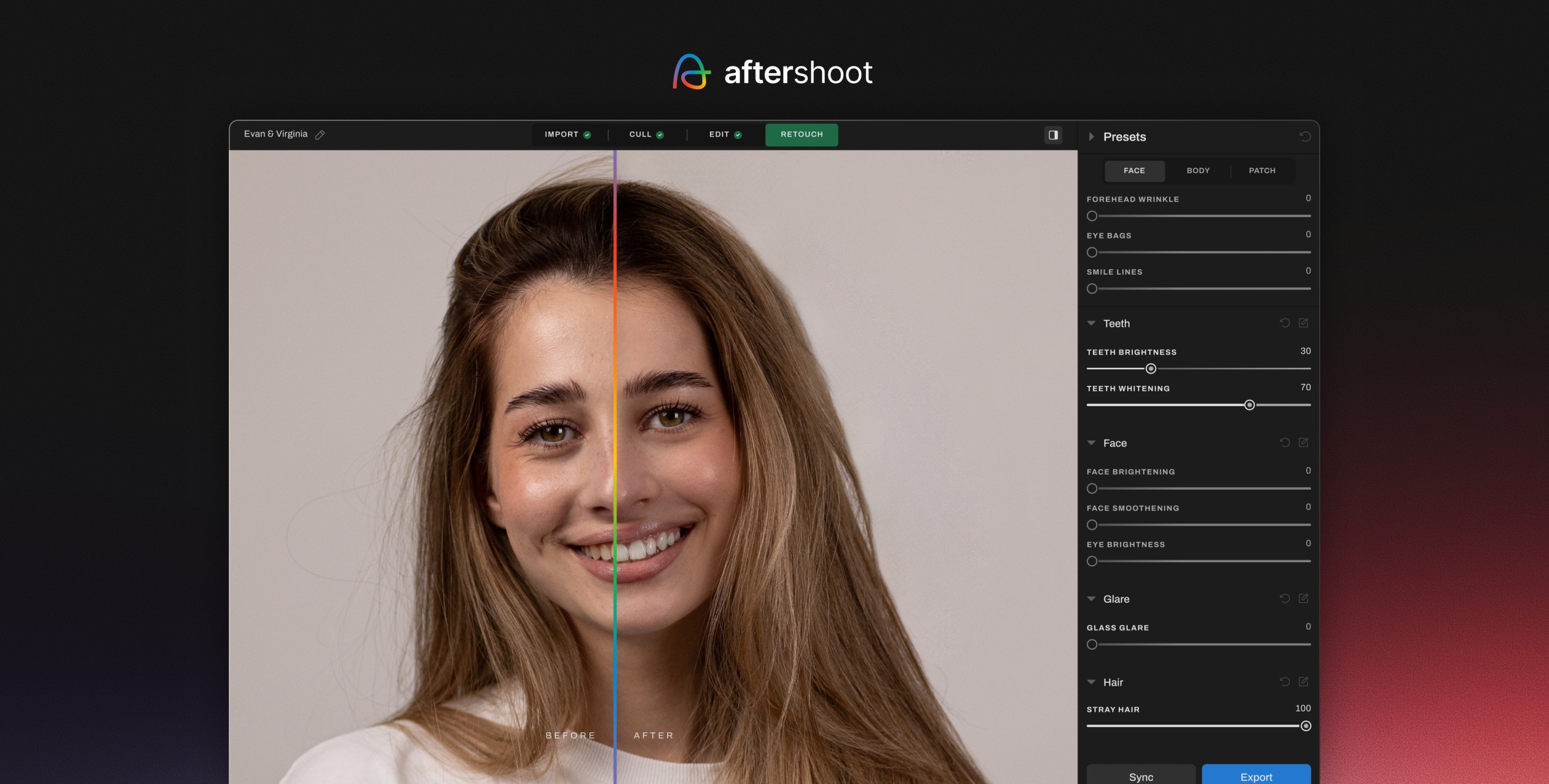The height and width of the screenshot is (784, 1549).
Task: Click the pencil icon to rename Evan & Virginia
Action: tap(320, 135)
